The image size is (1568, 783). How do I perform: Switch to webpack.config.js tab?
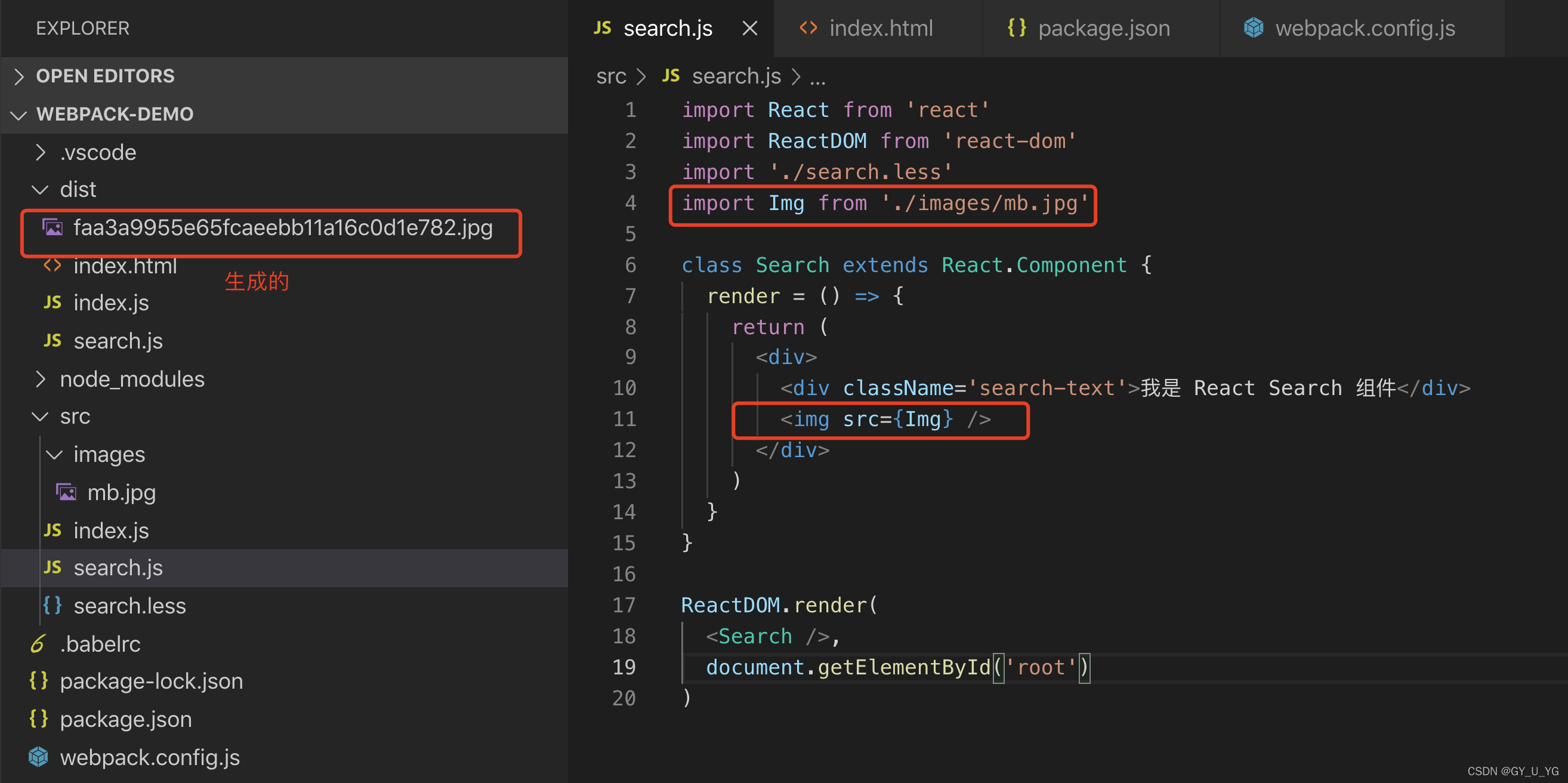point(1362,28)
